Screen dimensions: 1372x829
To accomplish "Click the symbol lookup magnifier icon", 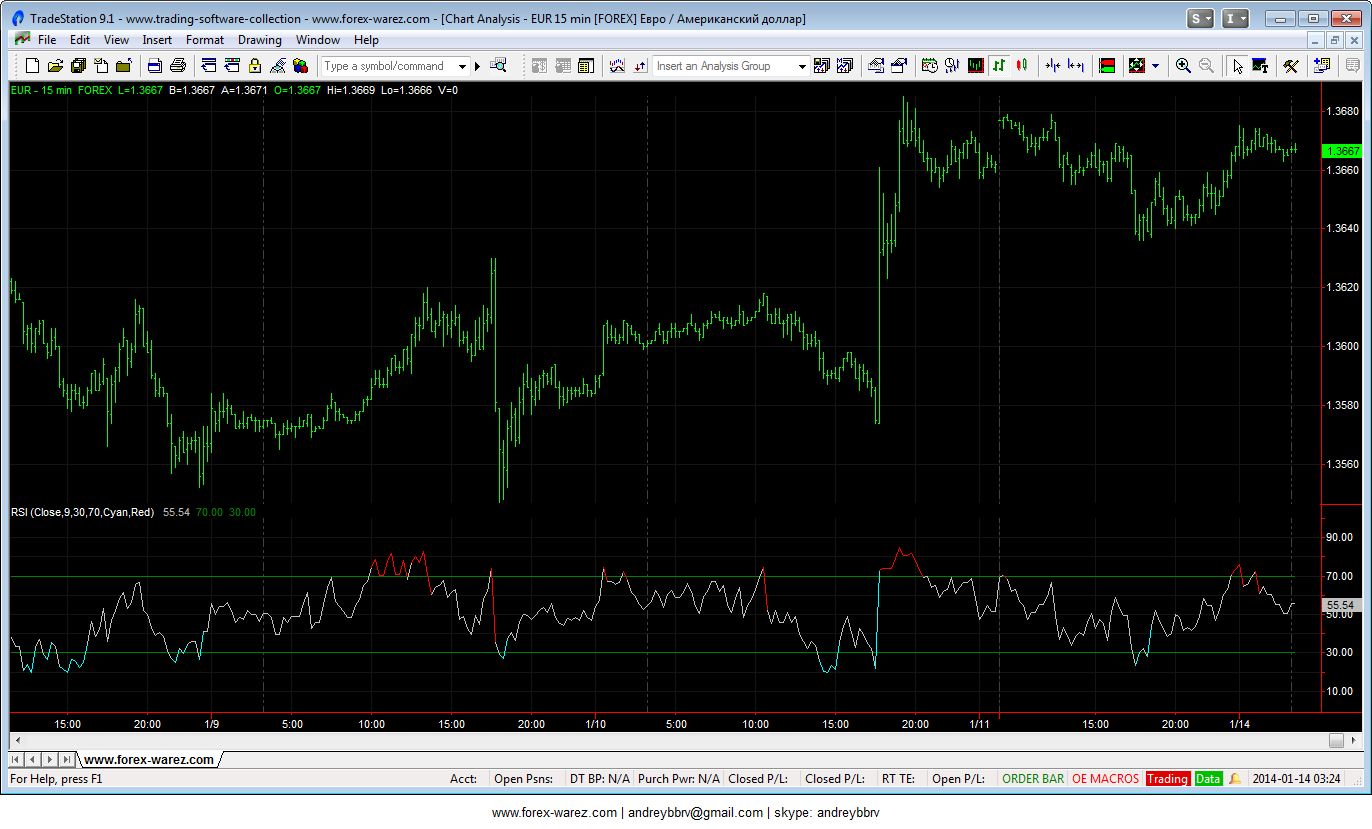I will coord(498,66).
